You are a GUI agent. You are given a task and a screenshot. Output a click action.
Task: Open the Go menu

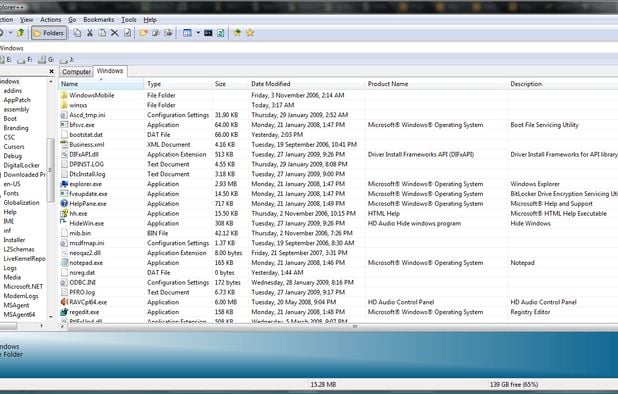click(72, 20)
